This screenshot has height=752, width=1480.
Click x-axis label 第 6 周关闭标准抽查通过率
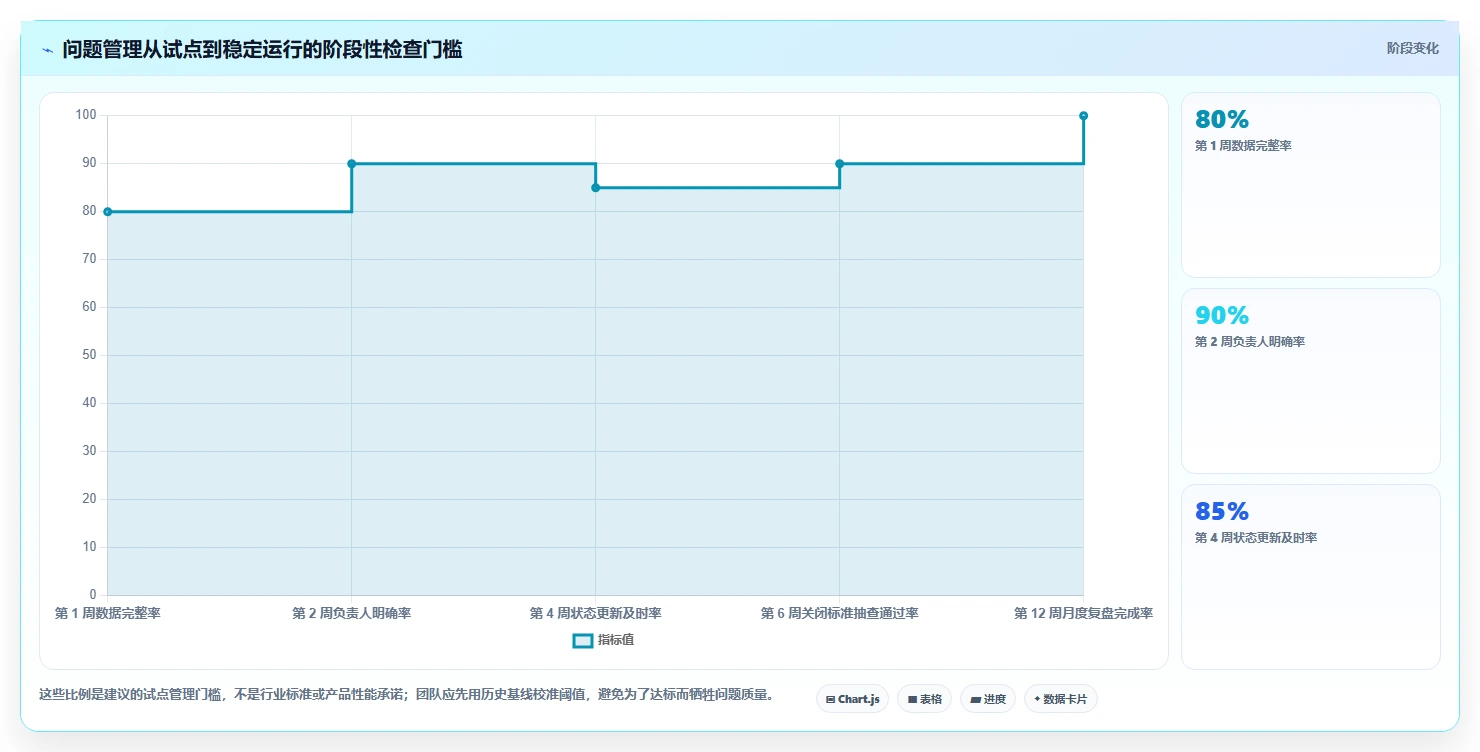coord(839,613)
